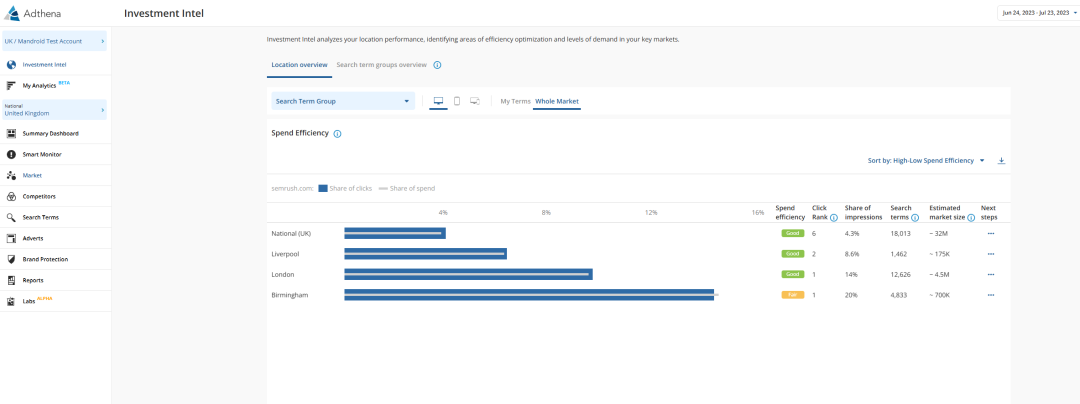The width and height of the screenshot is (1080, 404).
Task: Click info icon beside Click Rank header
Action: 833,217
